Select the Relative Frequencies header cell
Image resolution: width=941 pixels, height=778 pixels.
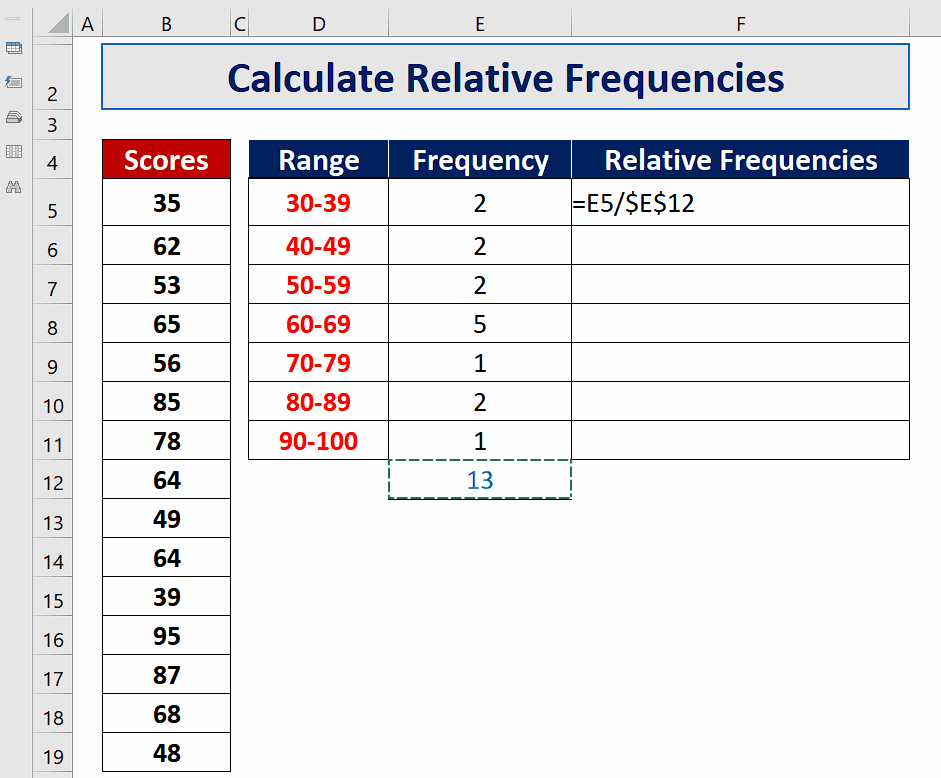pyautogui.click(x=740, y=160)
